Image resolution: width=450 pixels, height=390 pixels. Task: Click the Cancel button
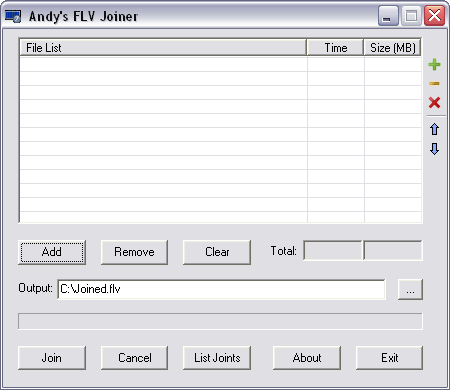point(134,358)
